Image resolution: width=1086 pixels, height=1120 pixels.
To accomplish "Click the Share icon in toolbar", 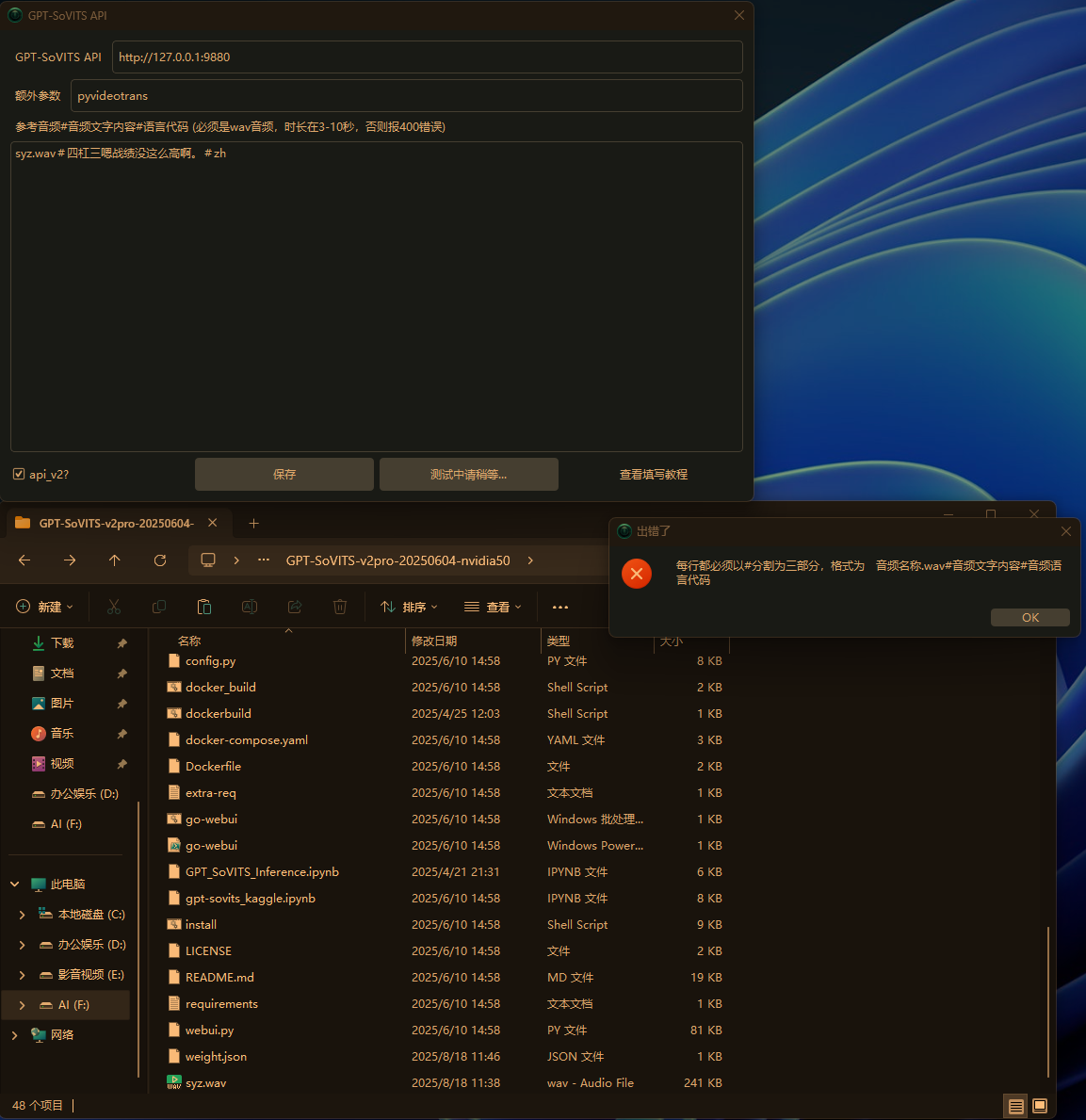I will tap(294, 607).
